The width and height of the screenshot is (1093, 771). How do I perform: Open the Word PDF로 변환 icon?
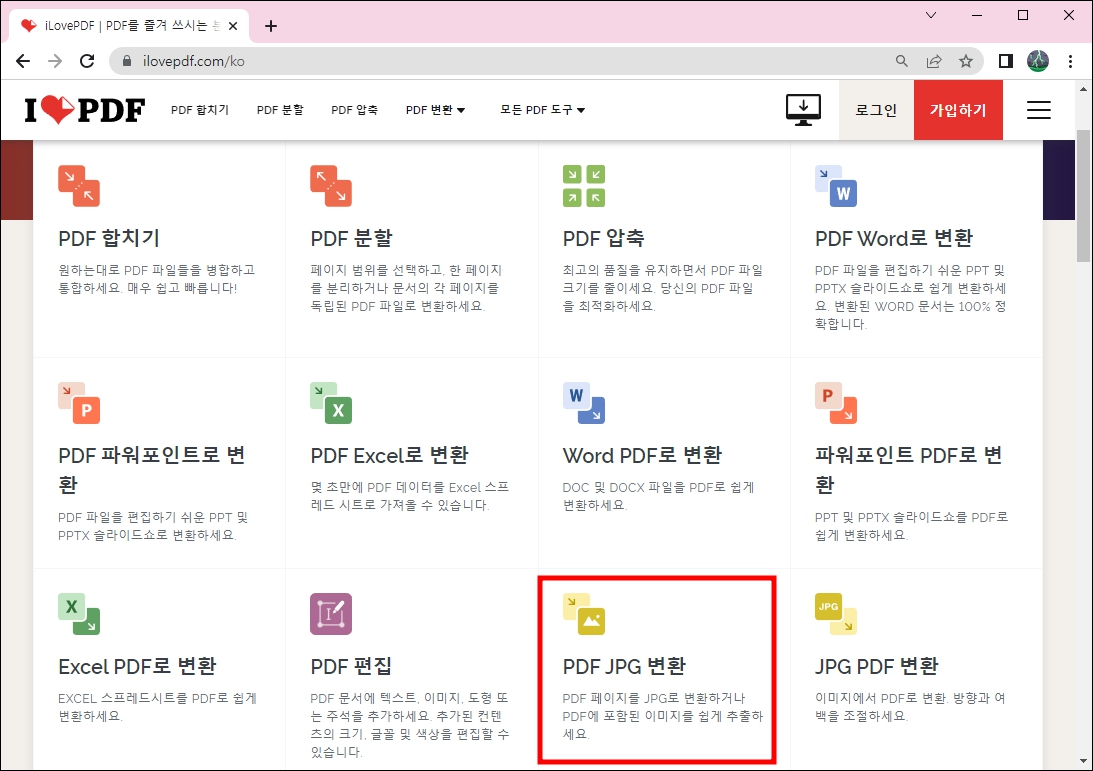pyautogui.click(x=583, y=403)
